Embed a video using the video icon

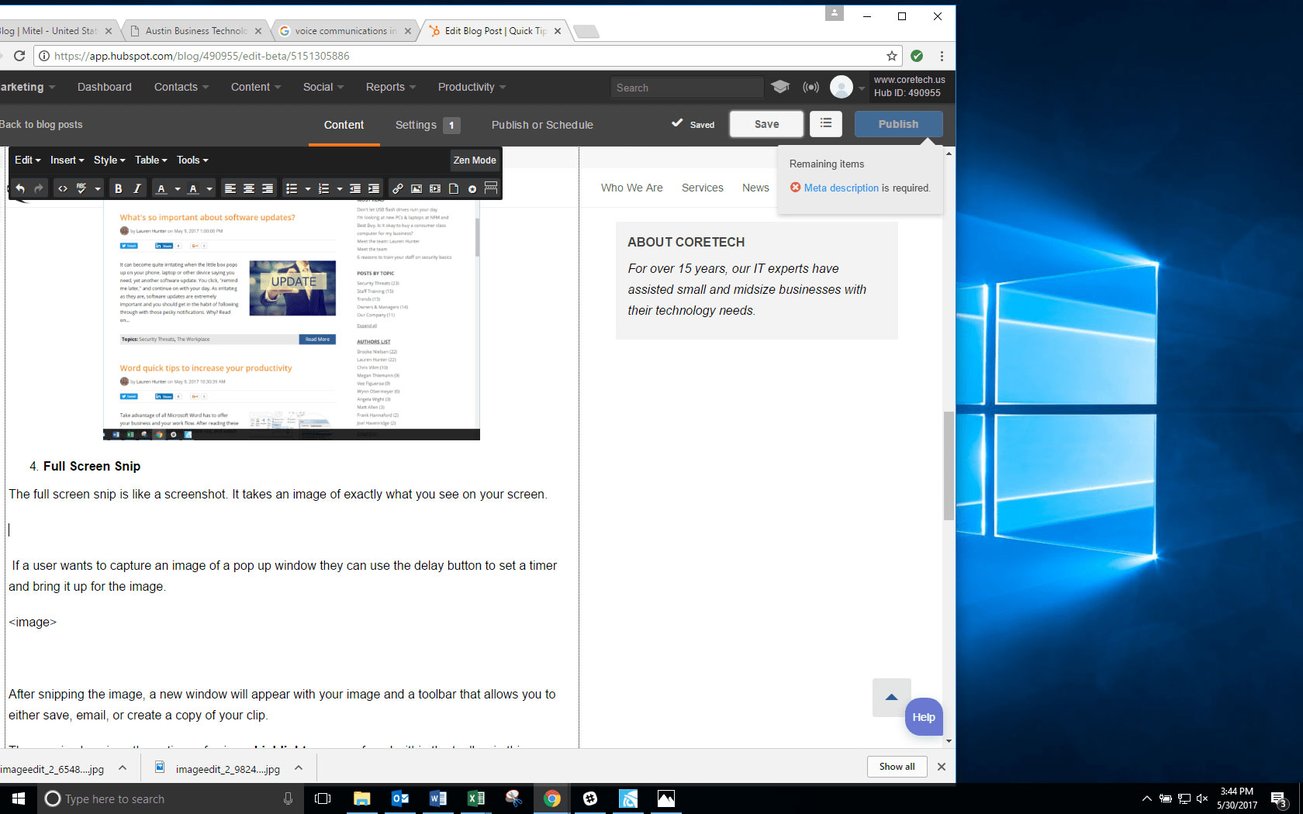tap(435, 188)
